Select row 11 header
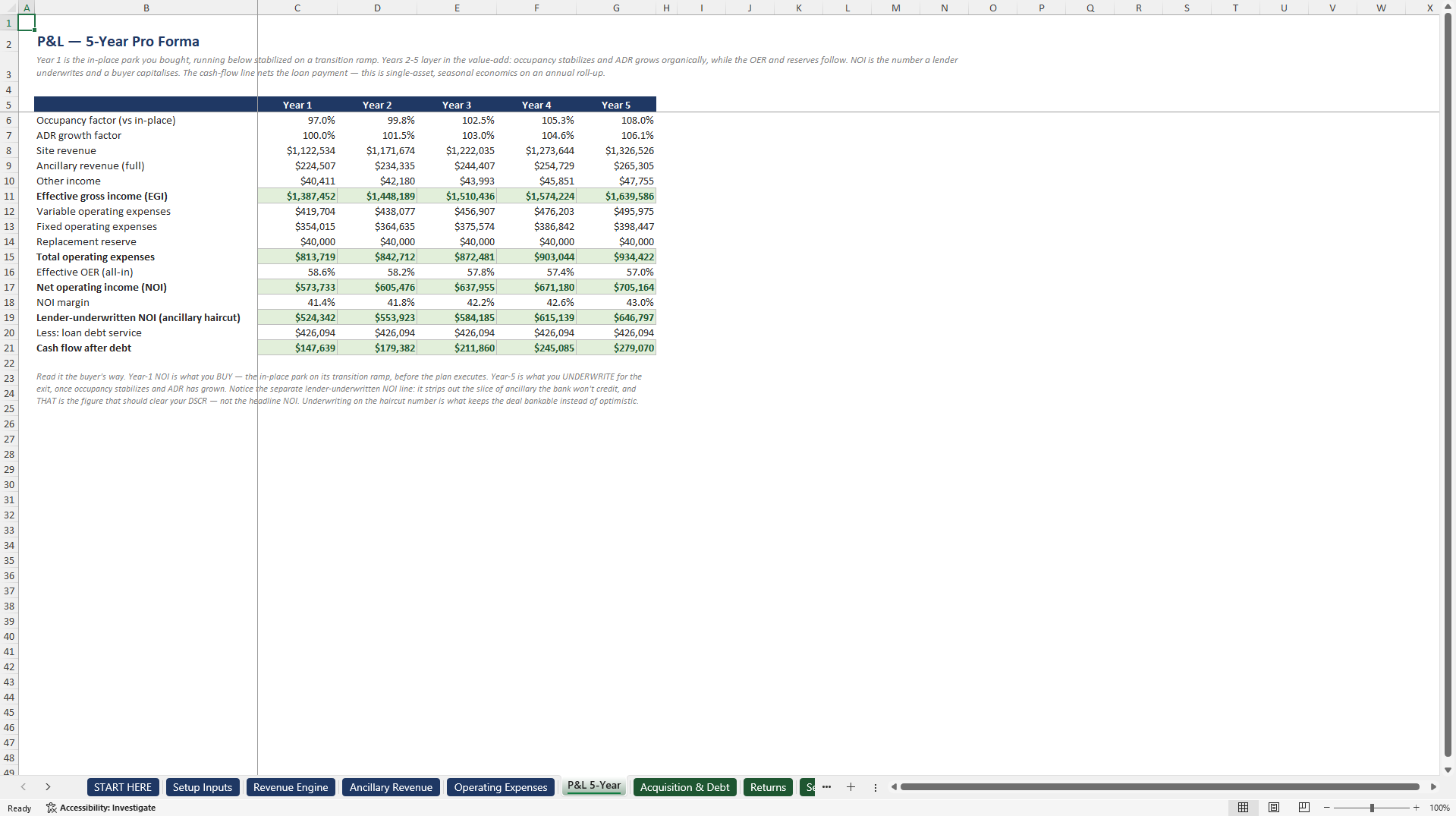This screenshot has width=1456, height=816. coord(9,196)
